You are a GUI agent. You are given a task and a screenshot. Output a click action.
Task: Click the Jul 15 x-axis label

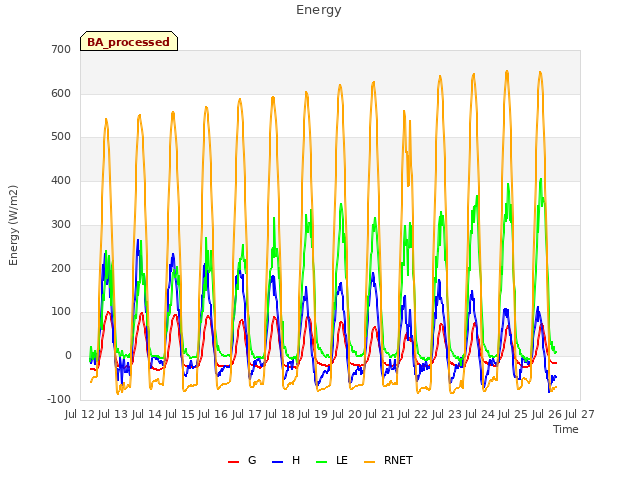(180, 415)
